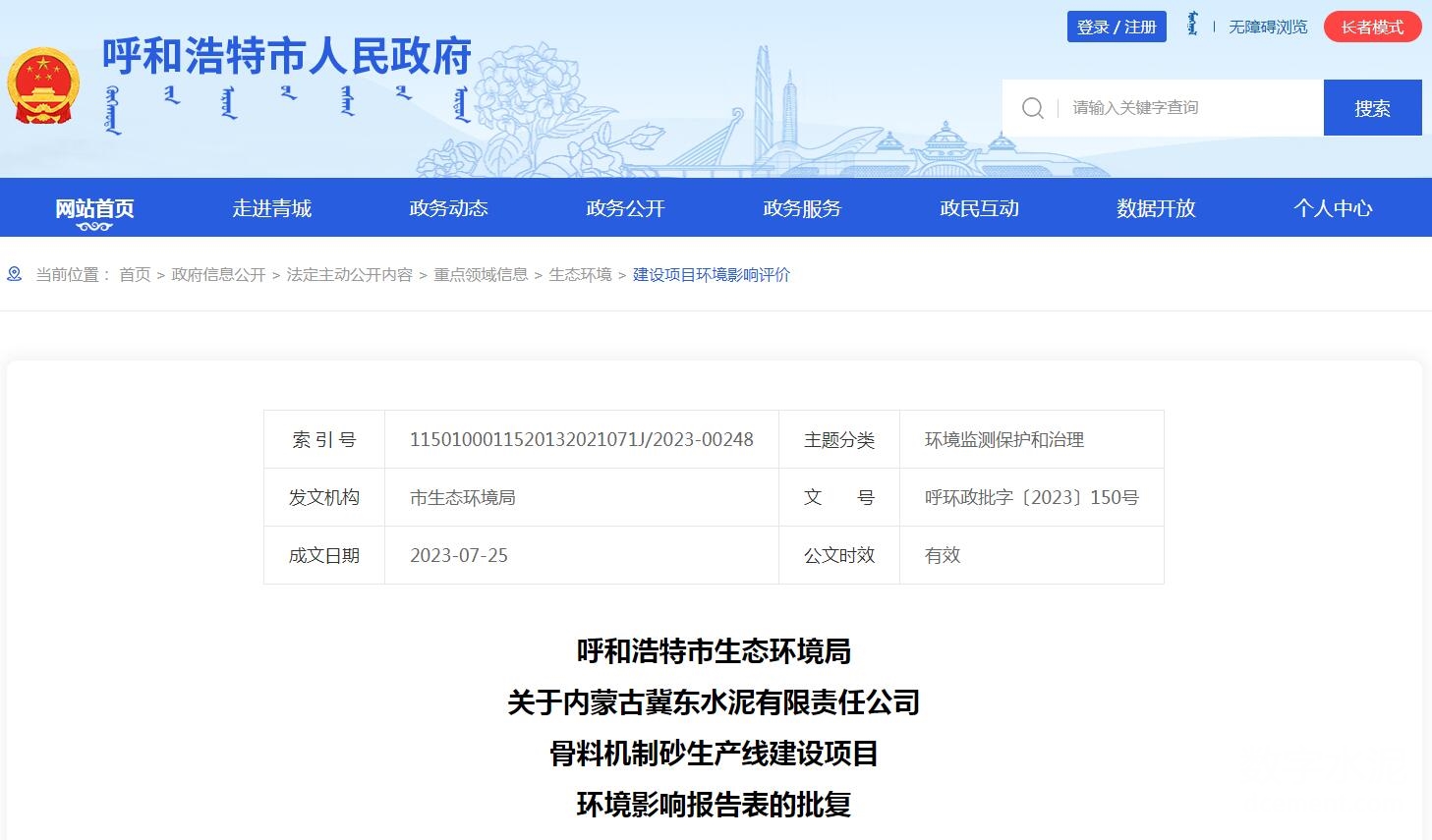This screenshot has width=1432, height=840.
Task: Select 政民互动 navigation item
Action: point(979,208)
